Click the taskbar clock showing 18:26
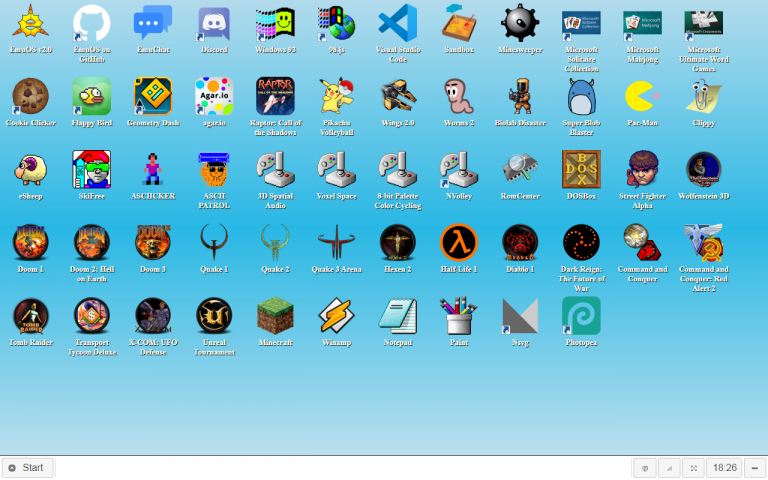 (724, 468)
